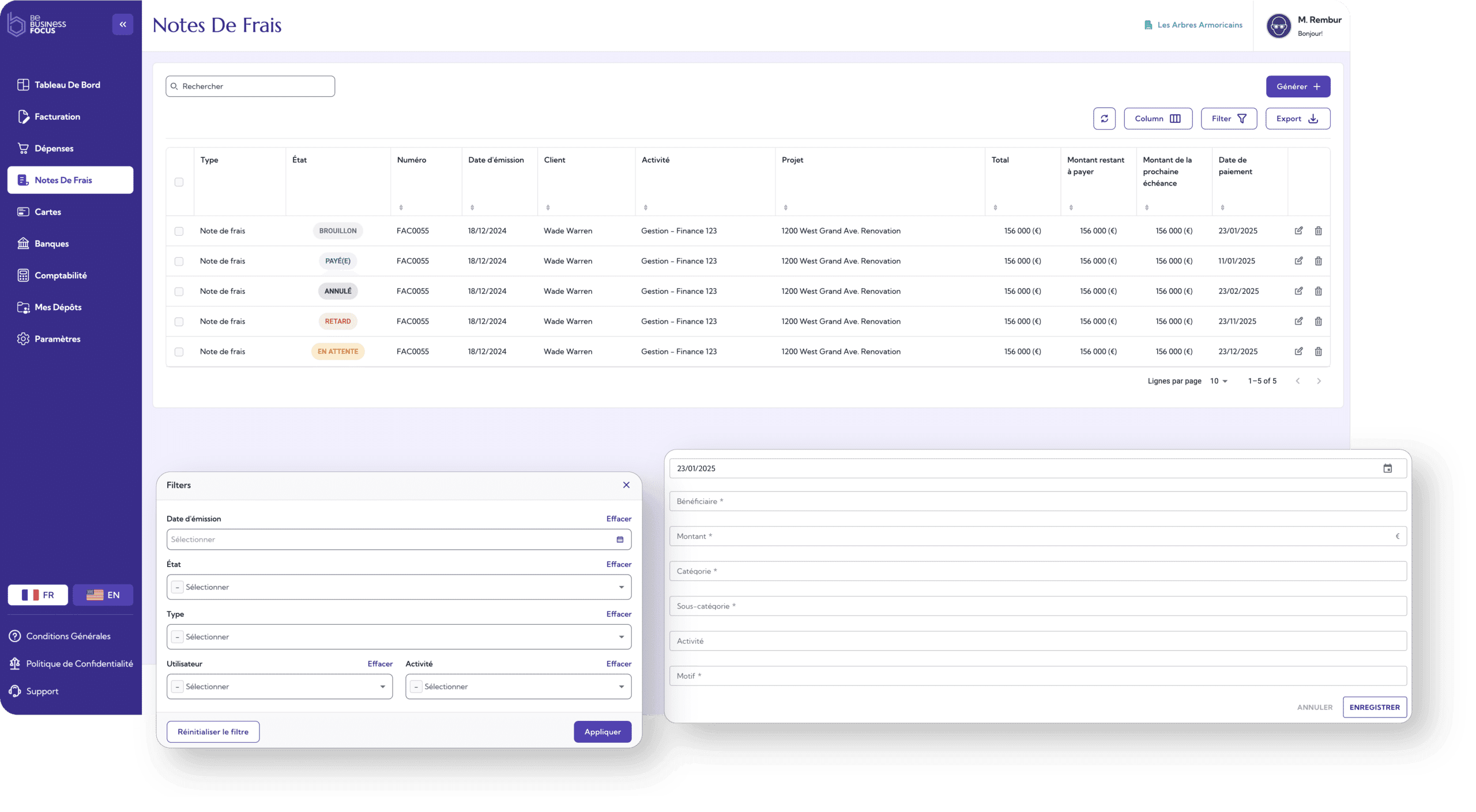The height and width of the screenshot is (812, 1476).
Task: Click edit icon for the BROUILLON row
Action: click(1298, 231)
